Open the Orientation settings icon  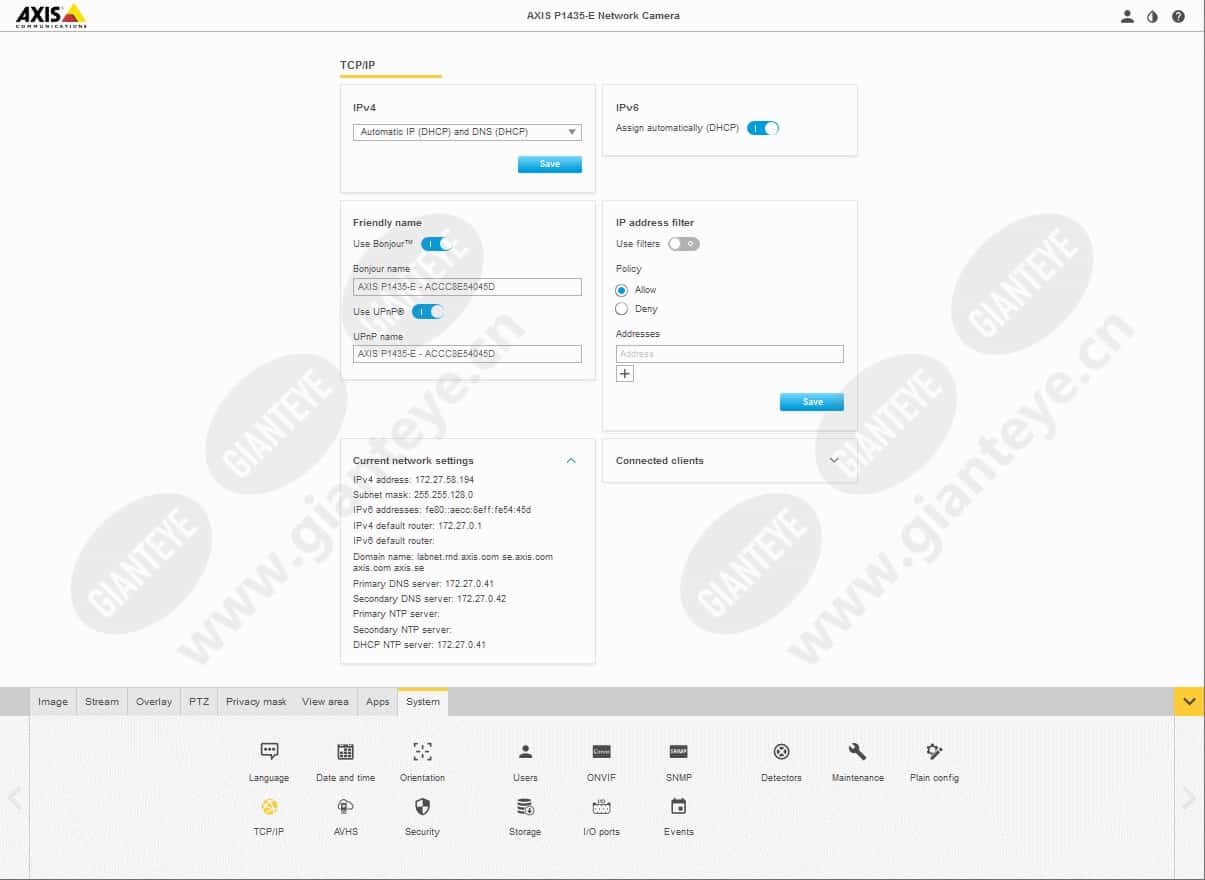point(422,752)
